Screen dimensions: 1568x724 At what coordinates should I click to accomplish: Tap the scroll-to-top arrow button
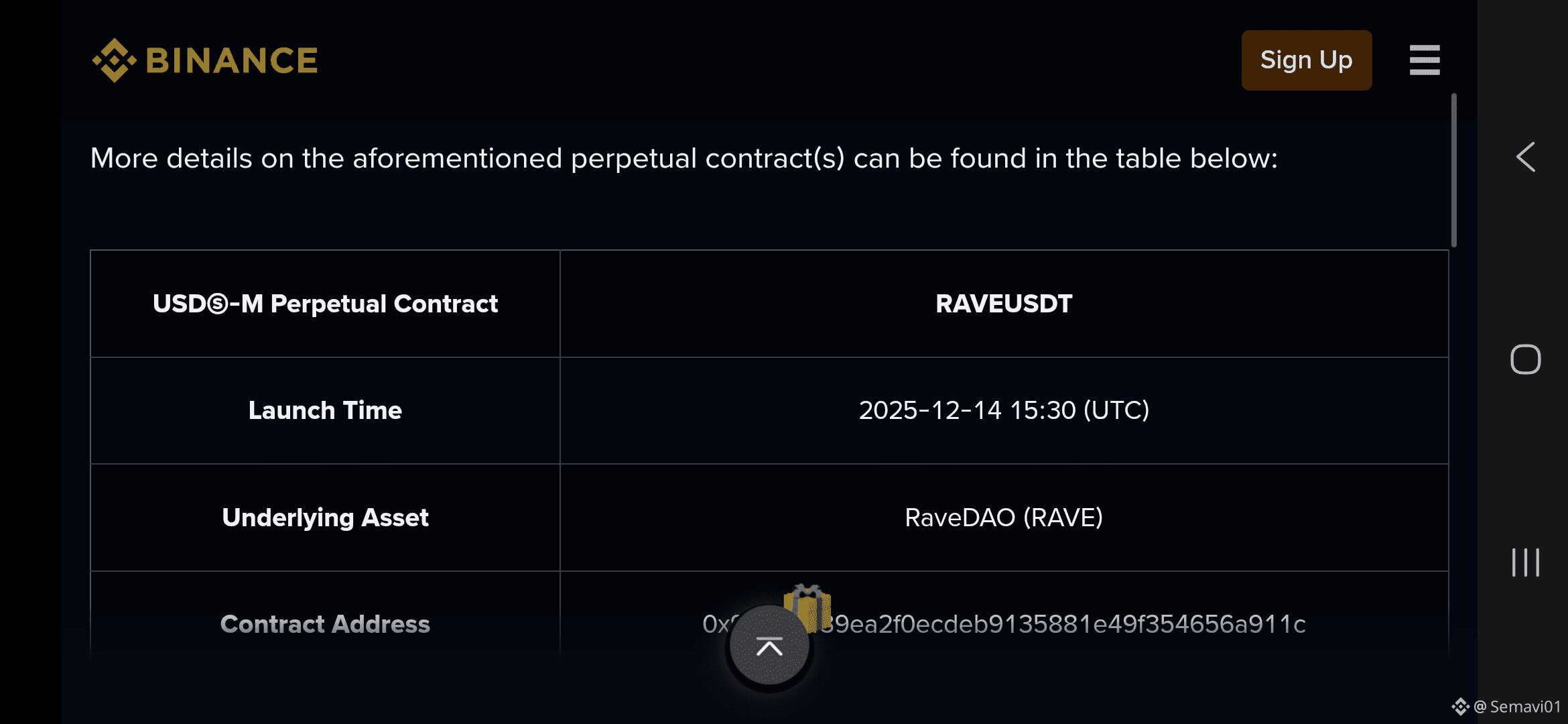pos(769,646)
